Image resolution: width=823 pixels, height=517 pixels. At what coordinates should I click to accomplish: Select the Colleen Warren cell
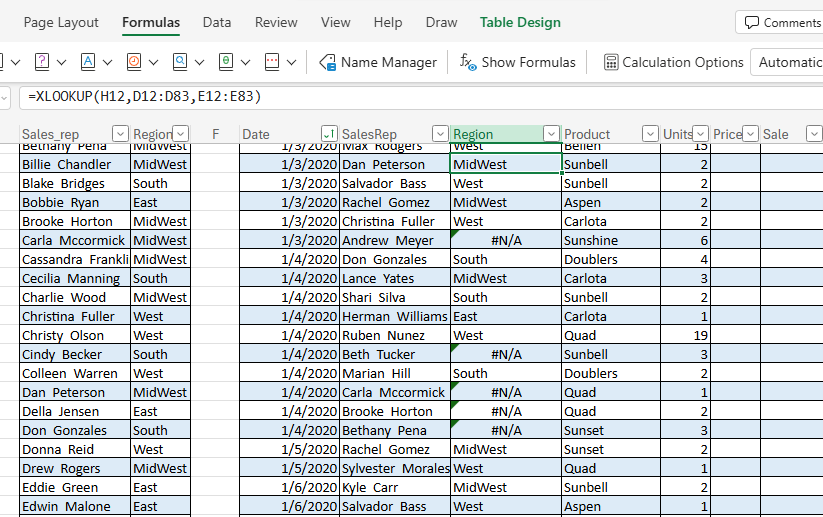click(x=75, y=373)
